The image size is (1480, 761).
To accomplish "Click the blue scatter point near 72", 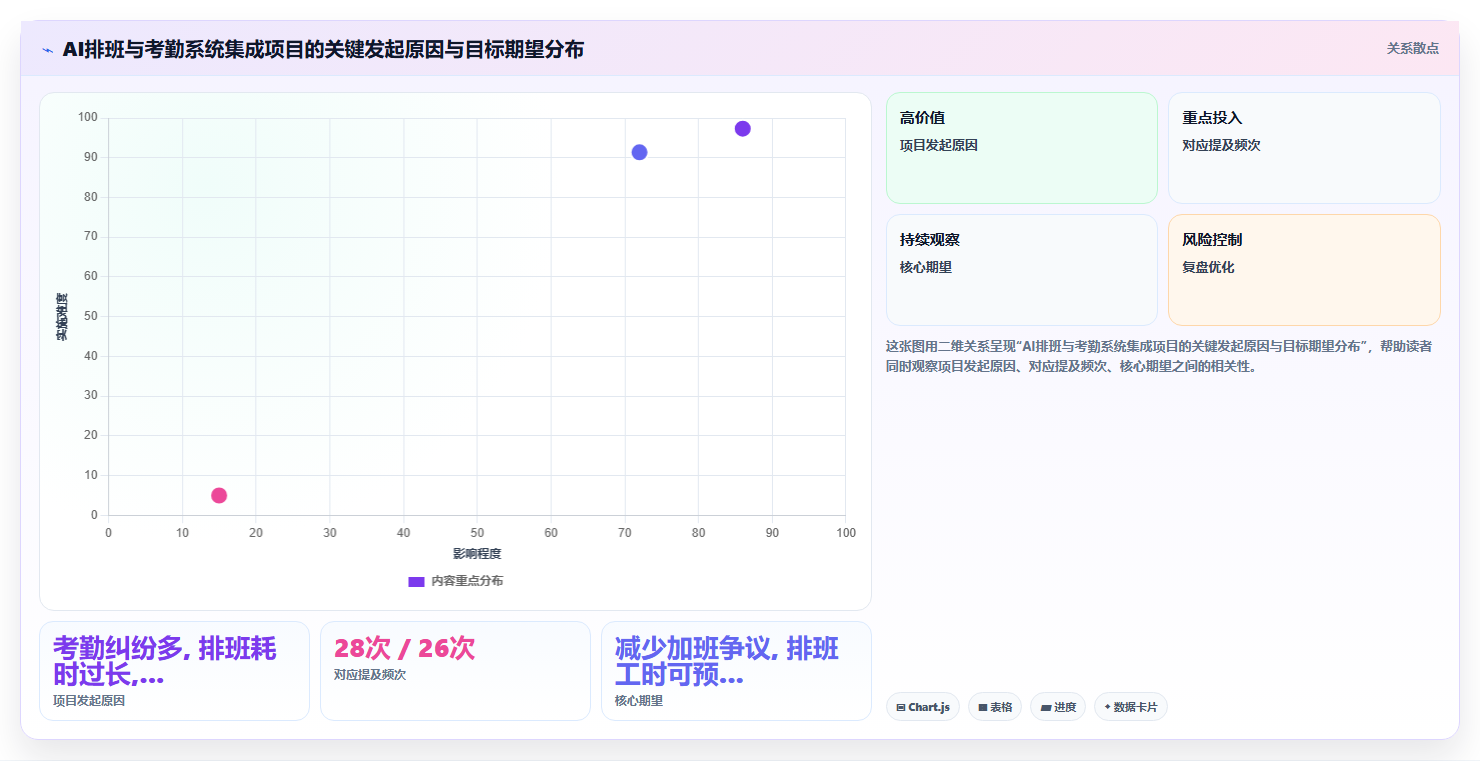I will point(639,152).
